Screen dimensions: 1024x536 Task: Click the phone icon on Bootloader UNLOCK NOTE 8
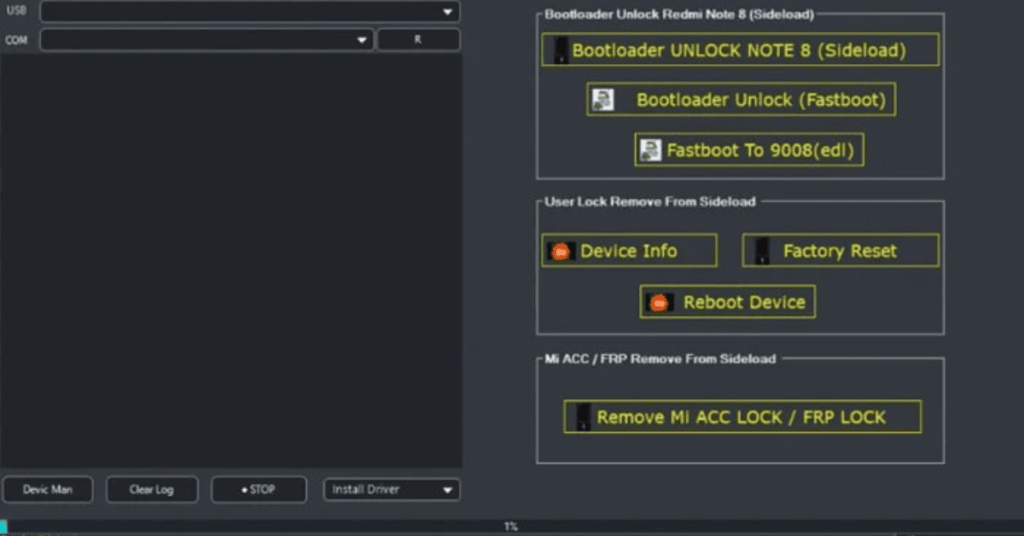click(561, 50)
